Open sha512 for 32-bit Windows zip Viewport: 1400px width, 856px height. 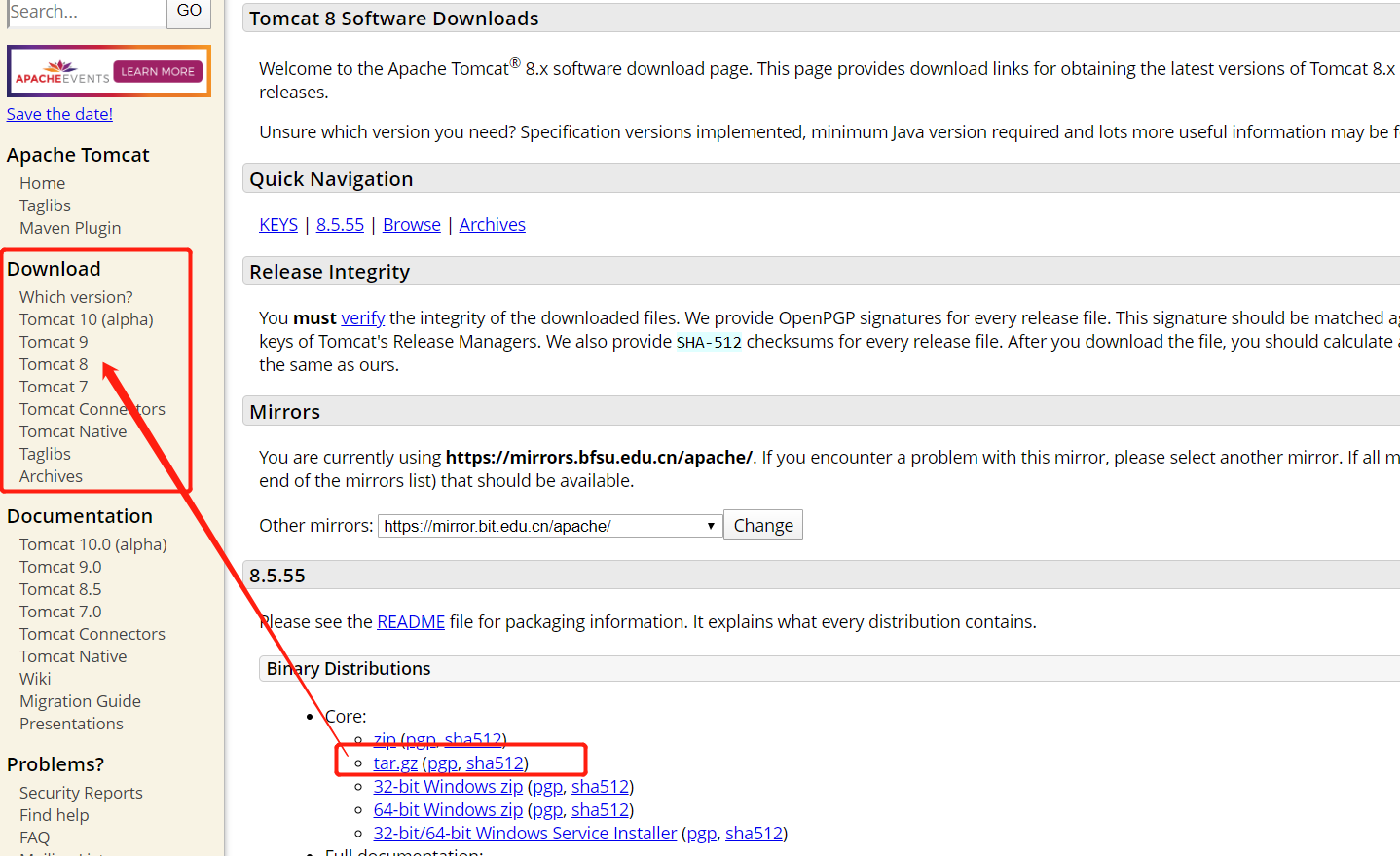point(600,787)
